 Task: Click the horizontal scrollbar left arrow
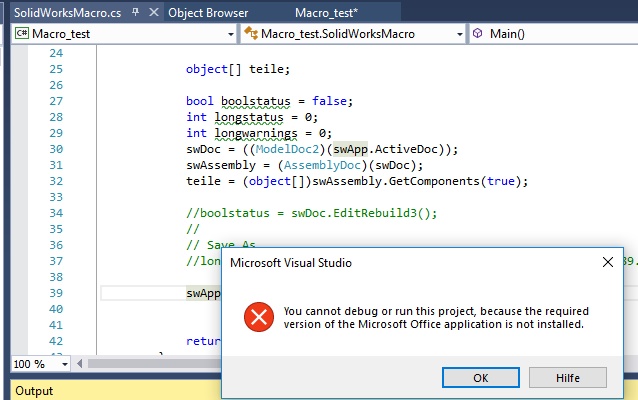pos(80,364)
